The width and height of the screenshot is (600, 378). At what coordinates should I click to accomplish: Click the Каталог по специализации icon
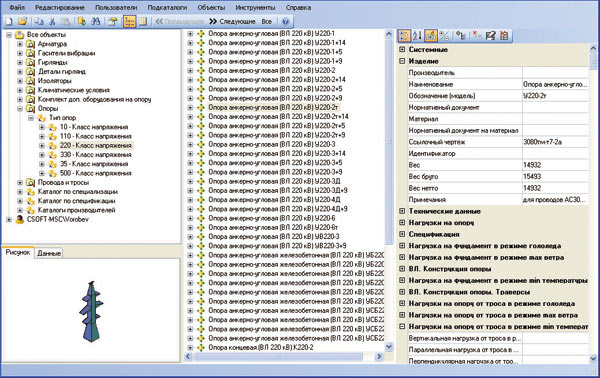(30, 192)
